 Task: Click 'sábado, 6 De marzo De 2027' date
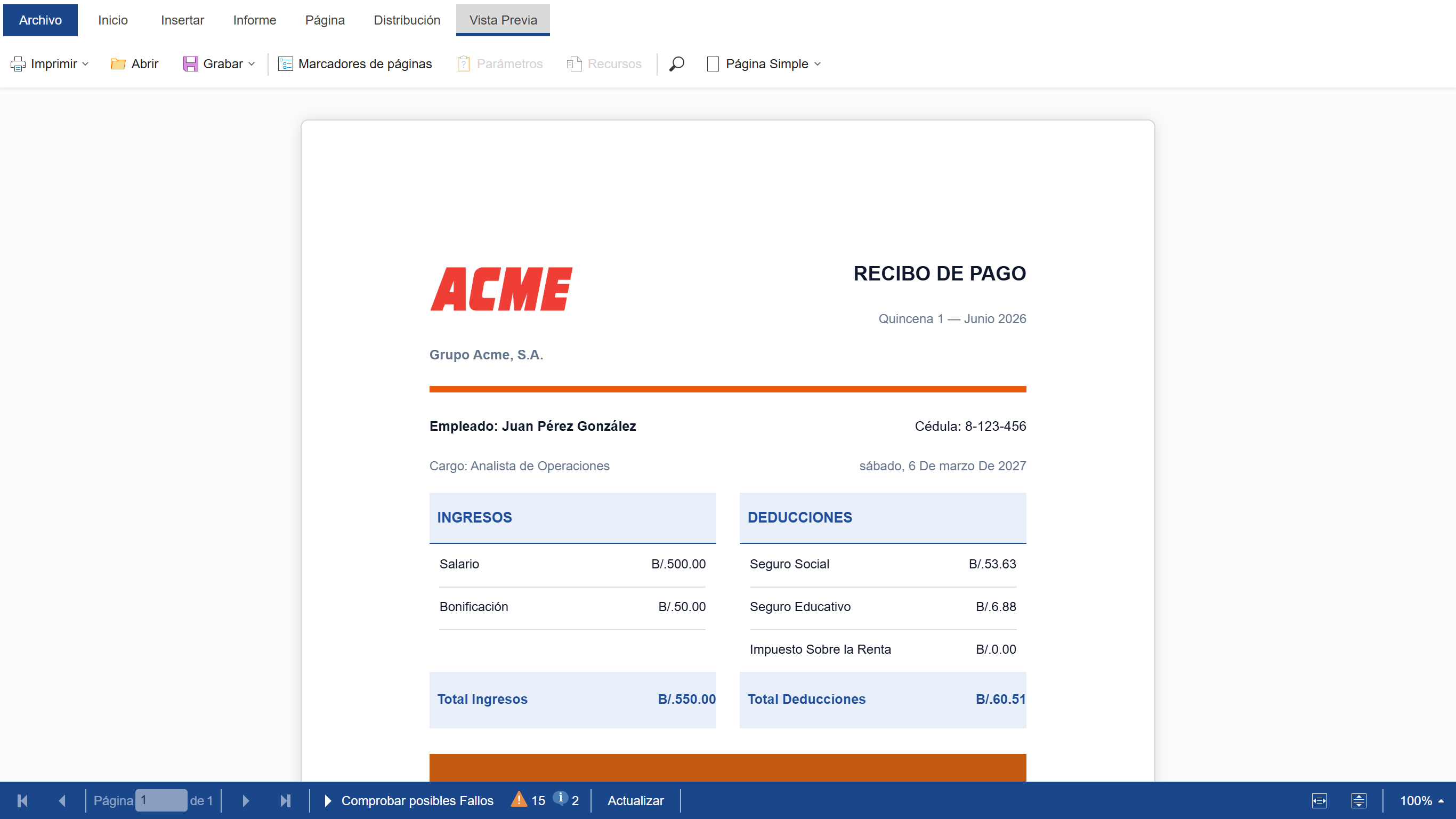tap(942, 465)
